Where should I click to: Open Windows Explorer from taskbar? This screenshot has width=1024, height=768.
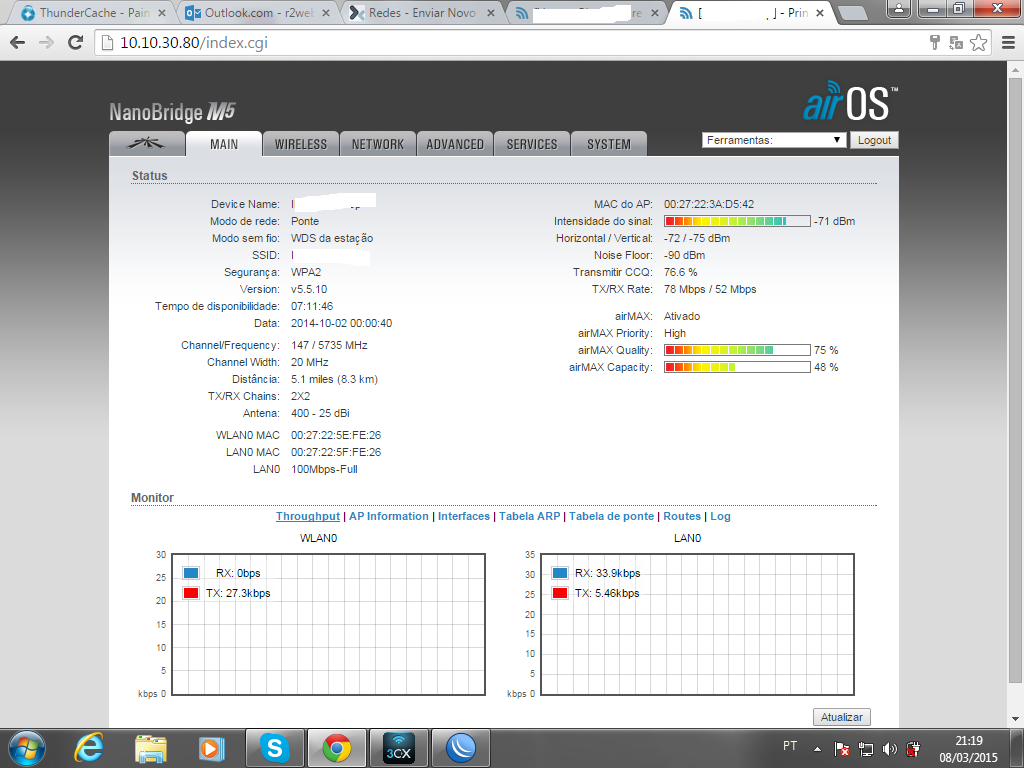(151, 748)
